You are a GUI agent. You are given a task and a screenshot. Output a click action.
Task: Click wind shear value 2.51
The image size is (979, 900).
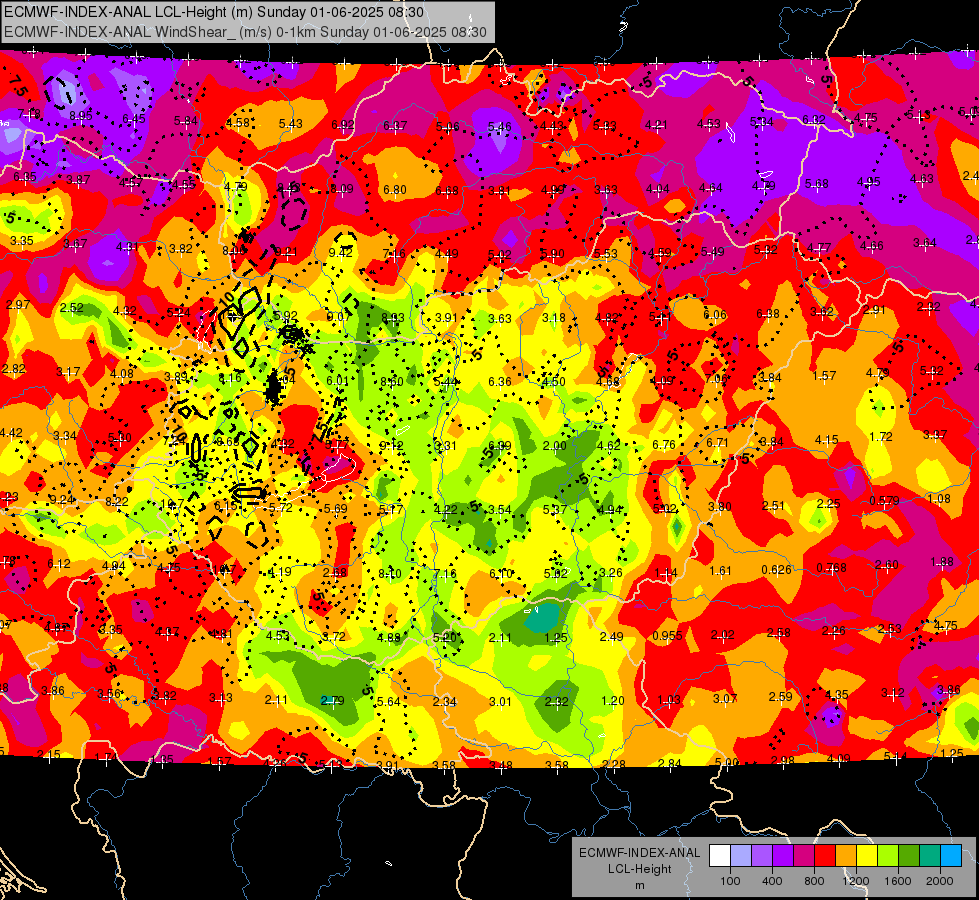pos(774,505)
